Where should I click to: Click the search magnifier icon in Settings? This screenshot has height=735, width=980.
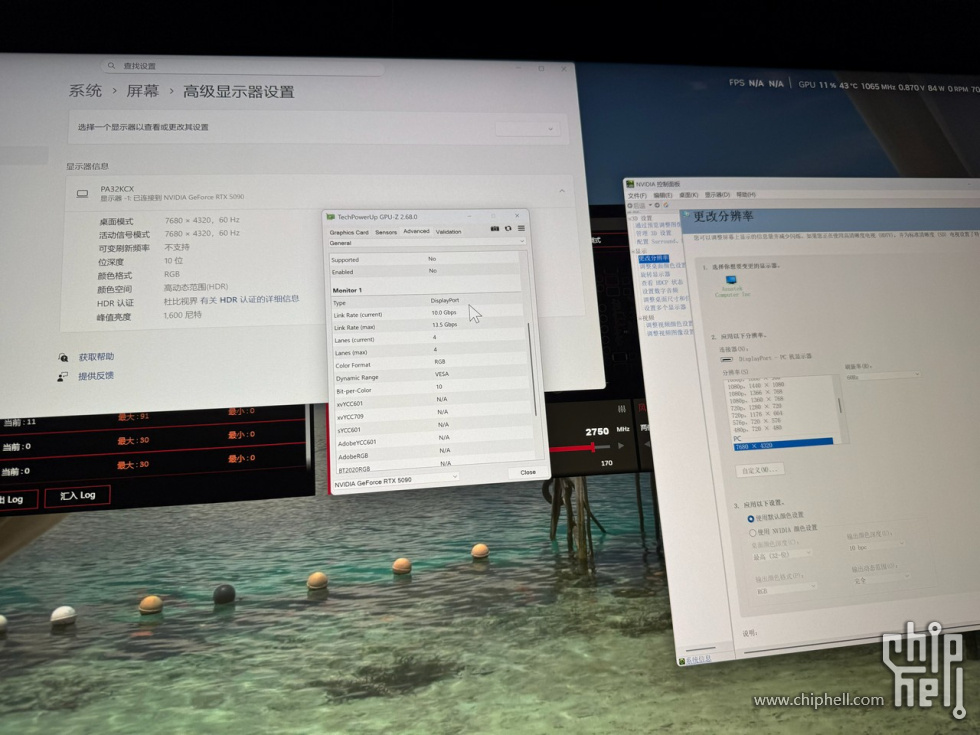coord(112,66)
